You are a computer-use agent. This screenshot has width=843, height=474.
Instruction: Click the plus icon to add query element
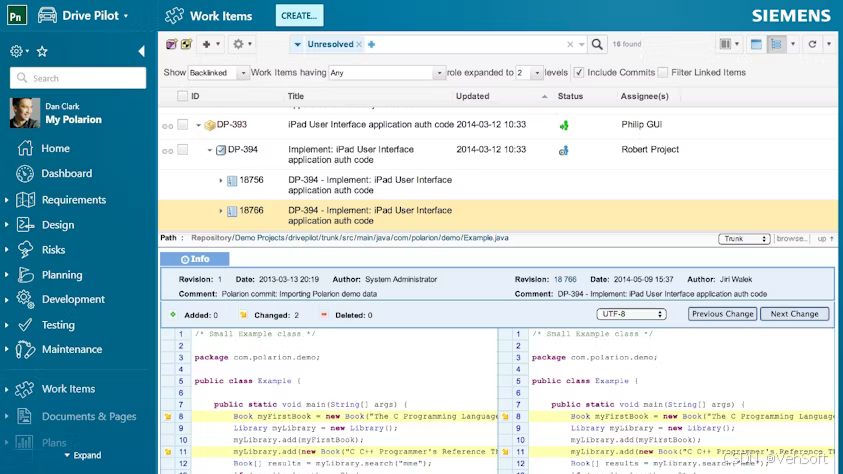coord(372,44)
